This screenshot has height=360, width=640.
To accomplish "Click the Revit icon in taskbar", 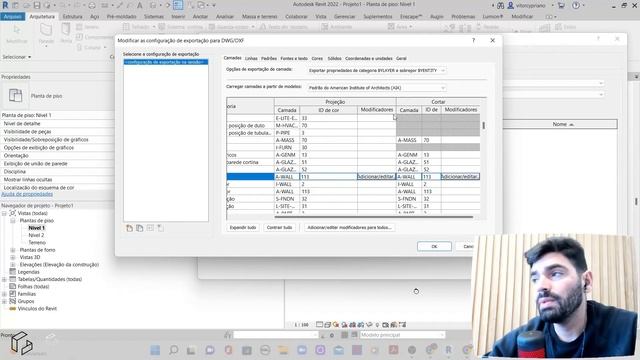I will [449, 350].
